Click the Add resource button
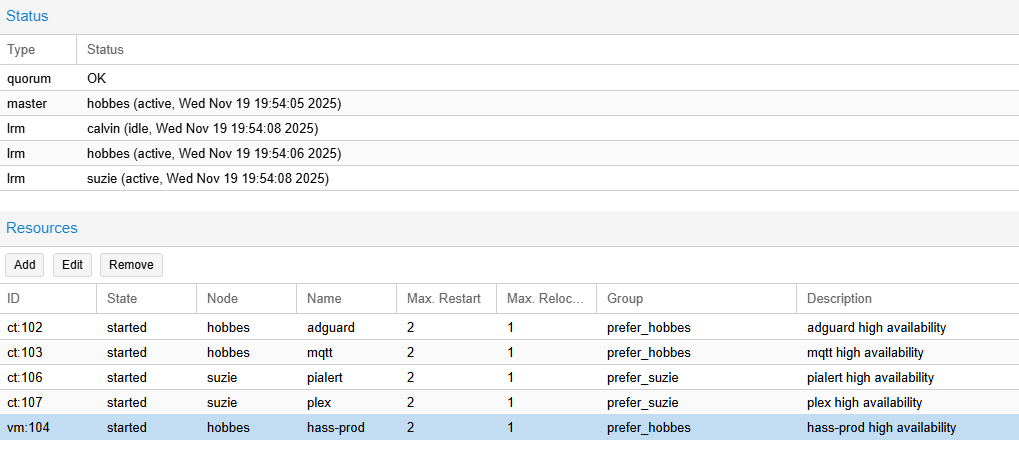The width and height of the screenshot is (1019, 452). (25, 265)
